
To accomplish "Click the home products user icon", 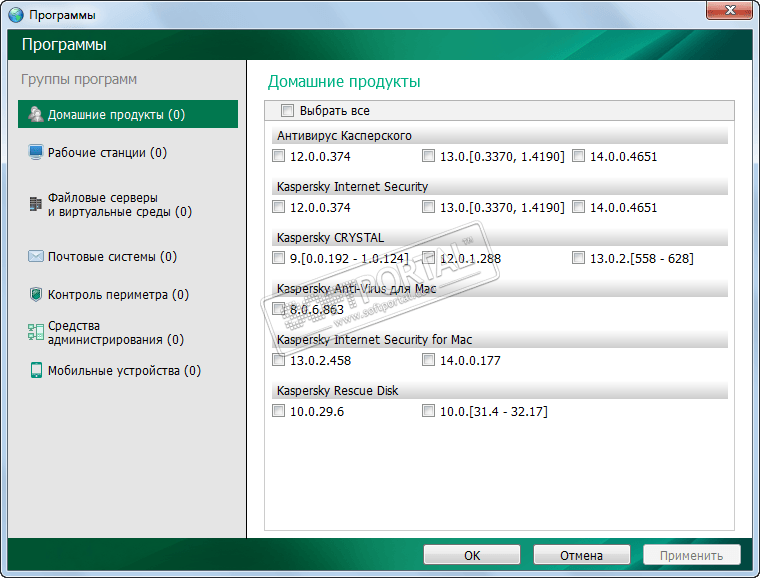I will click(x=35, y=114).
